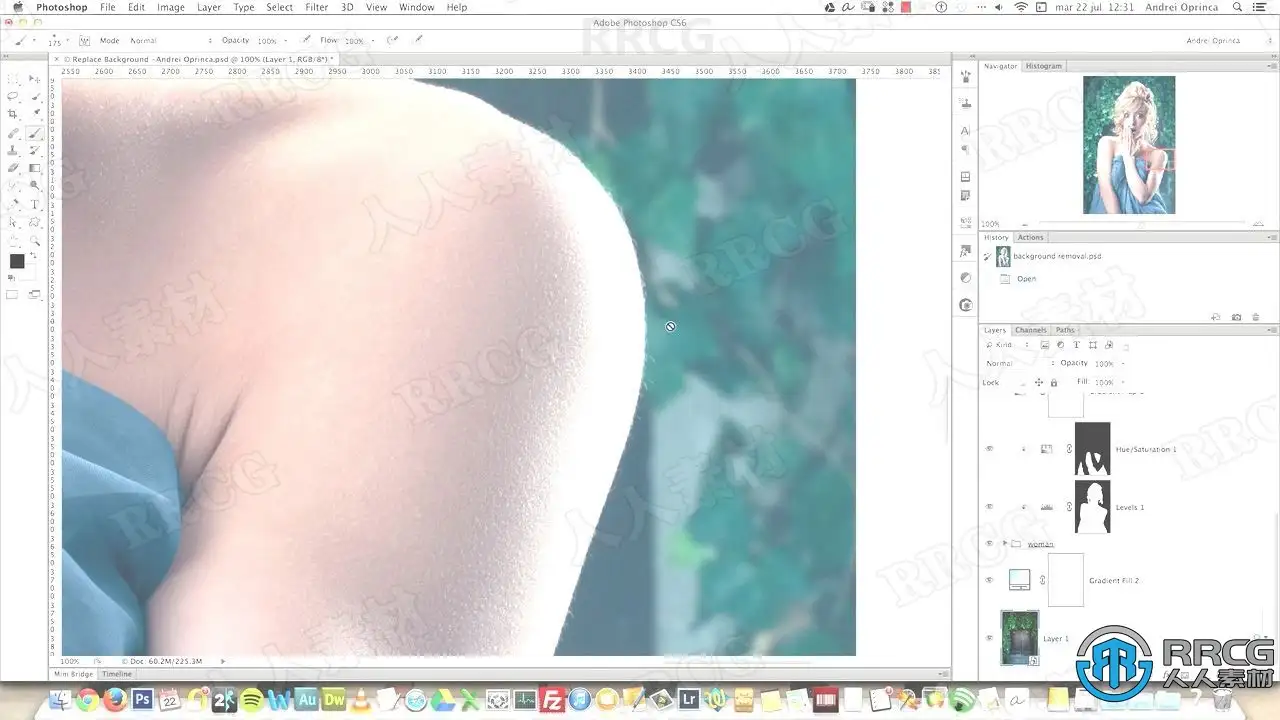Screen dimensions: 1280x720
Task: Select the Pen tool
Action: (13, 204)
